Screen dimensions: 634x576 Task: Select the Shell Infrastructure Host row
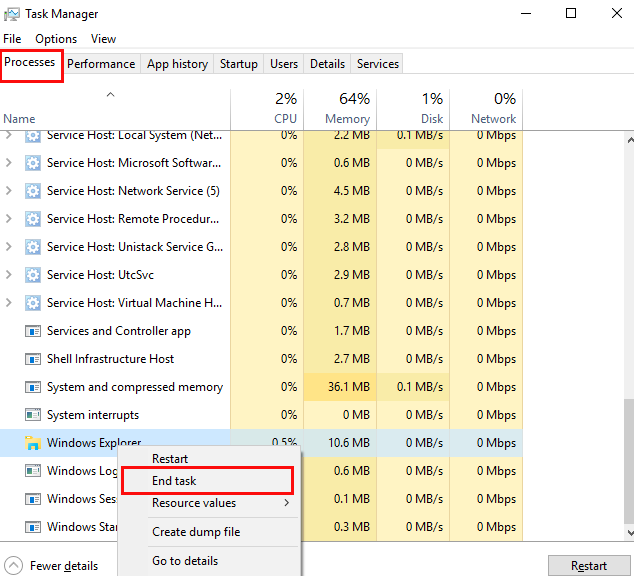(261, 359)
